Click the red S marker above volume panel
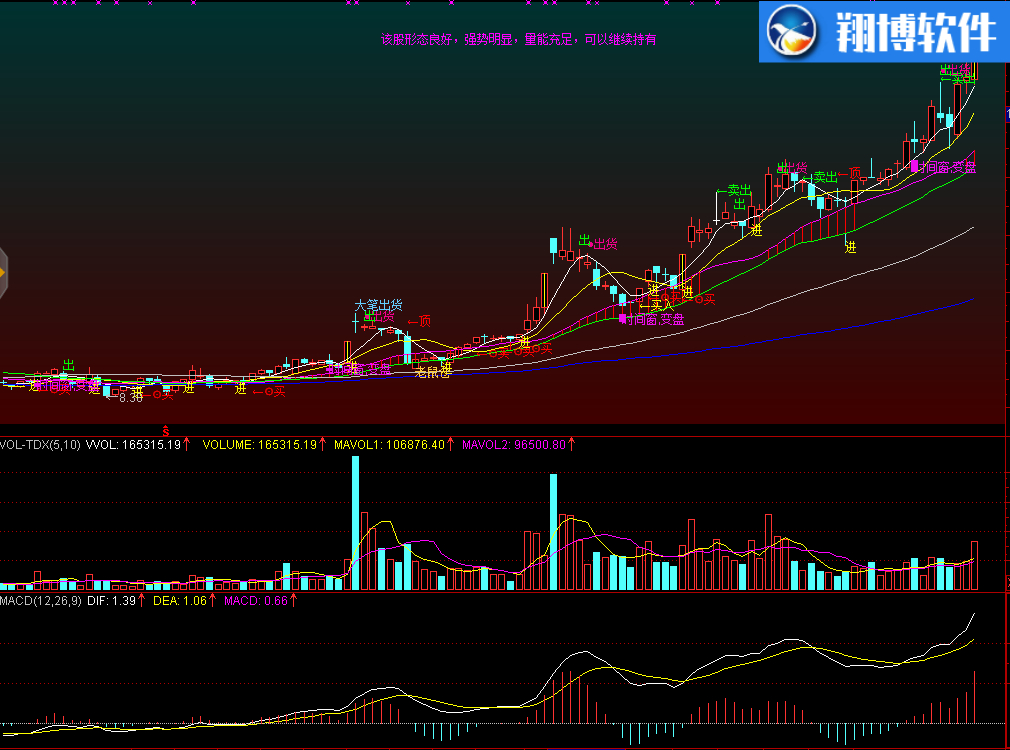 click(x=166, y=430)
